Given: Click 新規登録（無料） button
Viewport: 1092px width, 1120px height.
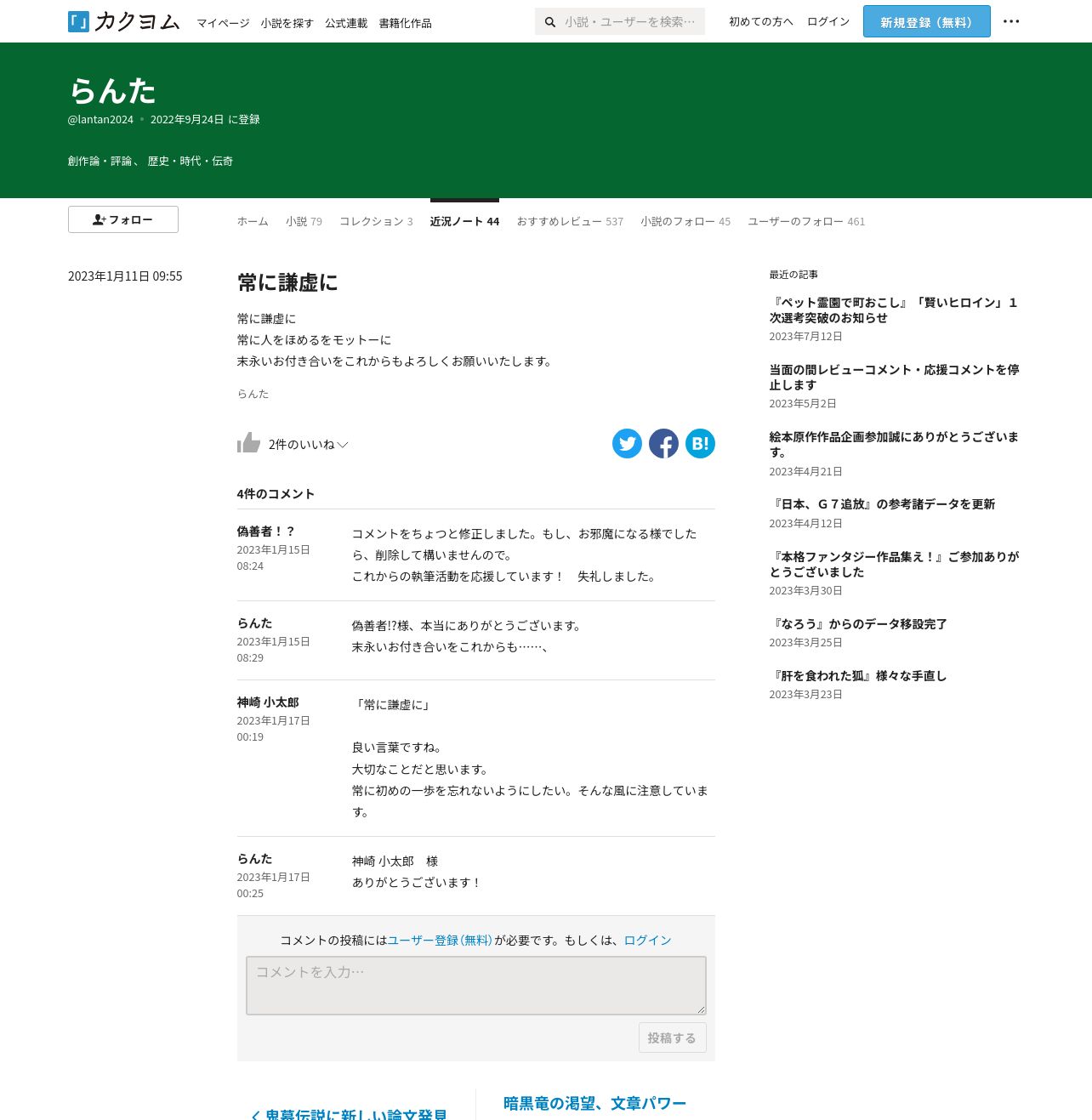Looking at the screenshot, I should coord(927,21).
